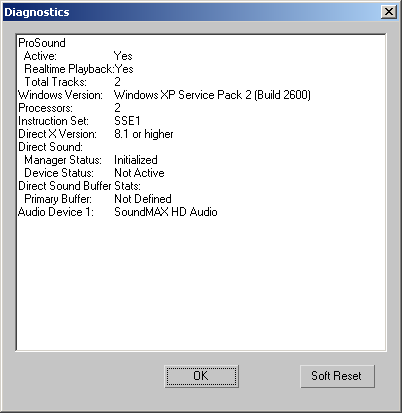
Task: Click the Realtime Playback line
Action: [x=79, y=69]
